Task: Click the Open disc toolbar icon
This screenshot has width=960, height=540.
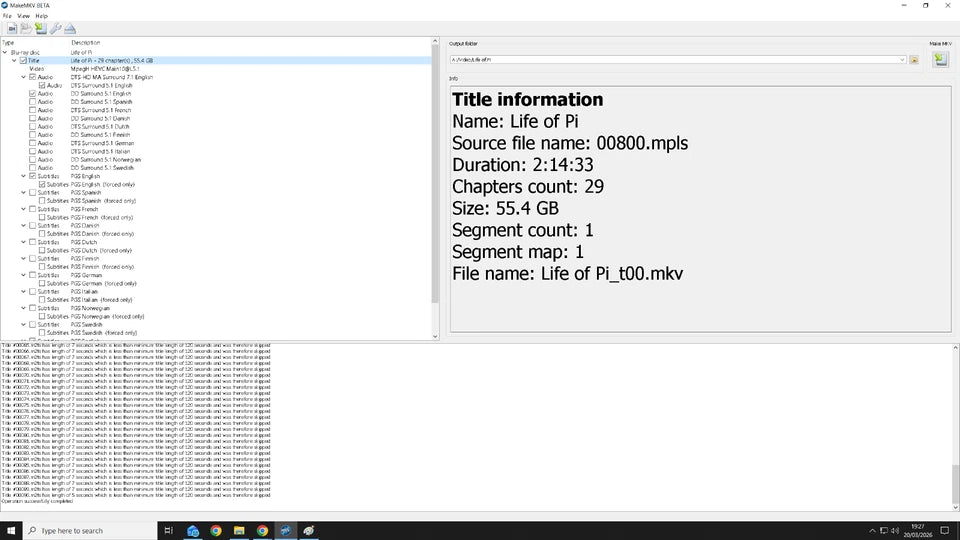Action: (x=26, y=29)
